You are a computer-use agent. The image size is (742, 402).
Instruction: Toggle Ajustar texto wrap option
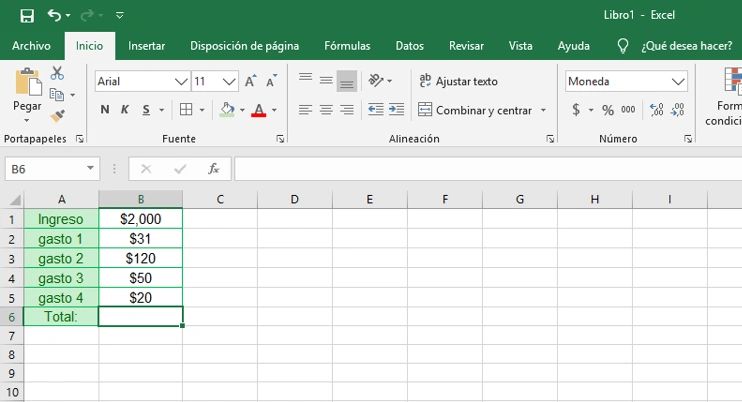coord(458,81)
